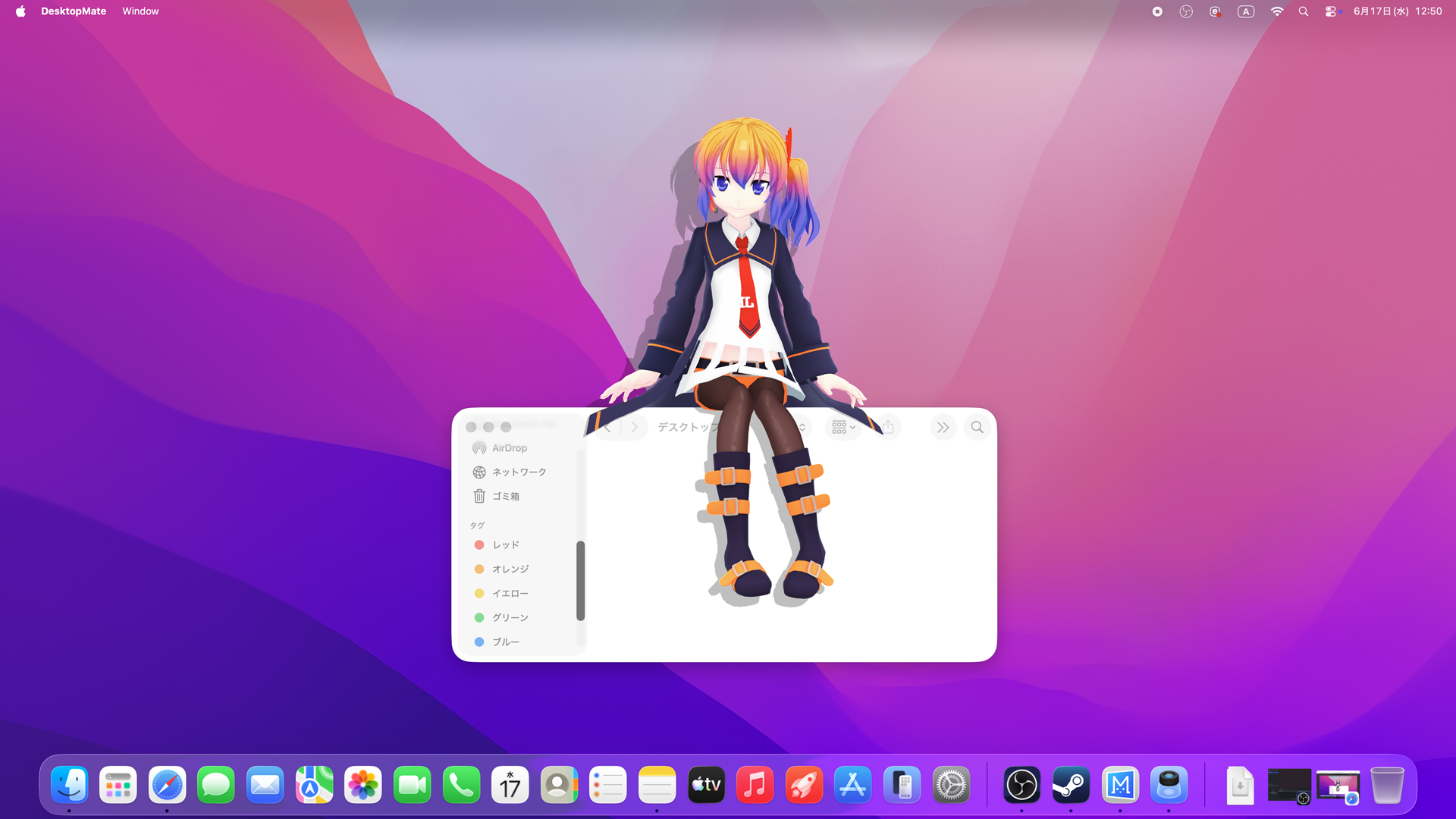Open Contacts from the Dock
Viewport: 1456px width, 819px height.
click(x=559, y=785)
